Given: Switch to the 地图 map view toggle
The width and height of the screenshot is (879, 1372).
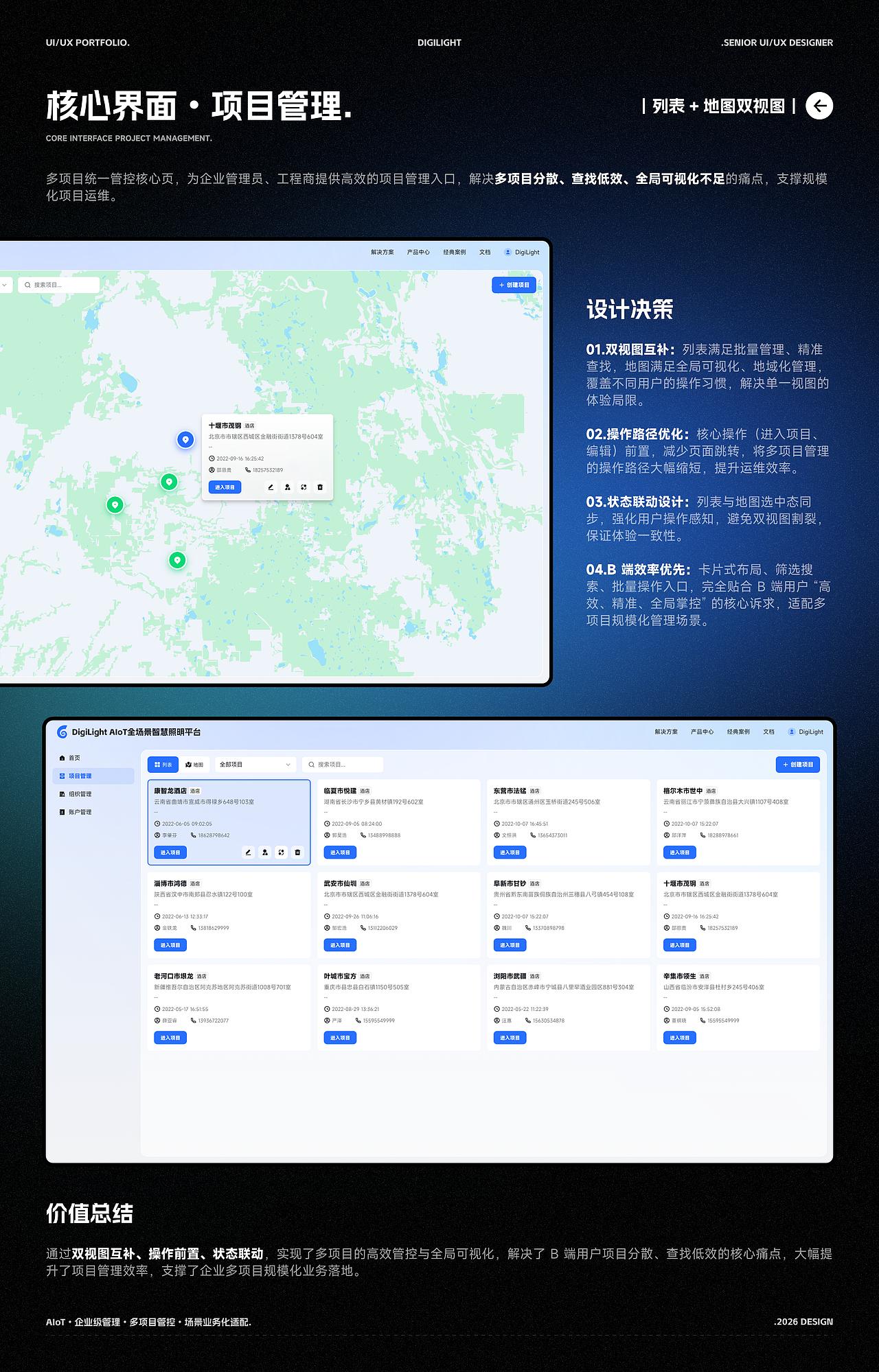Looking at the screenshot, I should [195, 765].
